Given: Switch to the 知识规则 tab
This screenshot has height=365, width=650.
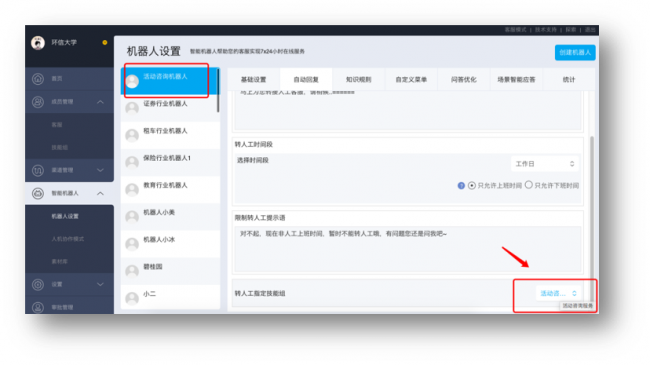Looking at the screenshot, I should 359,79.
